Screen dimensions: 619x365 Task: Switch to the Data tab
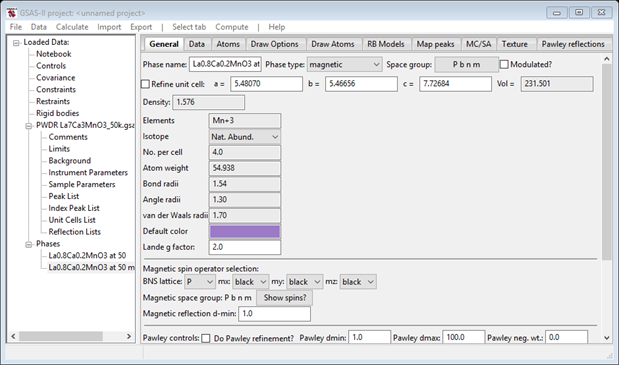(x=197, y=44)
